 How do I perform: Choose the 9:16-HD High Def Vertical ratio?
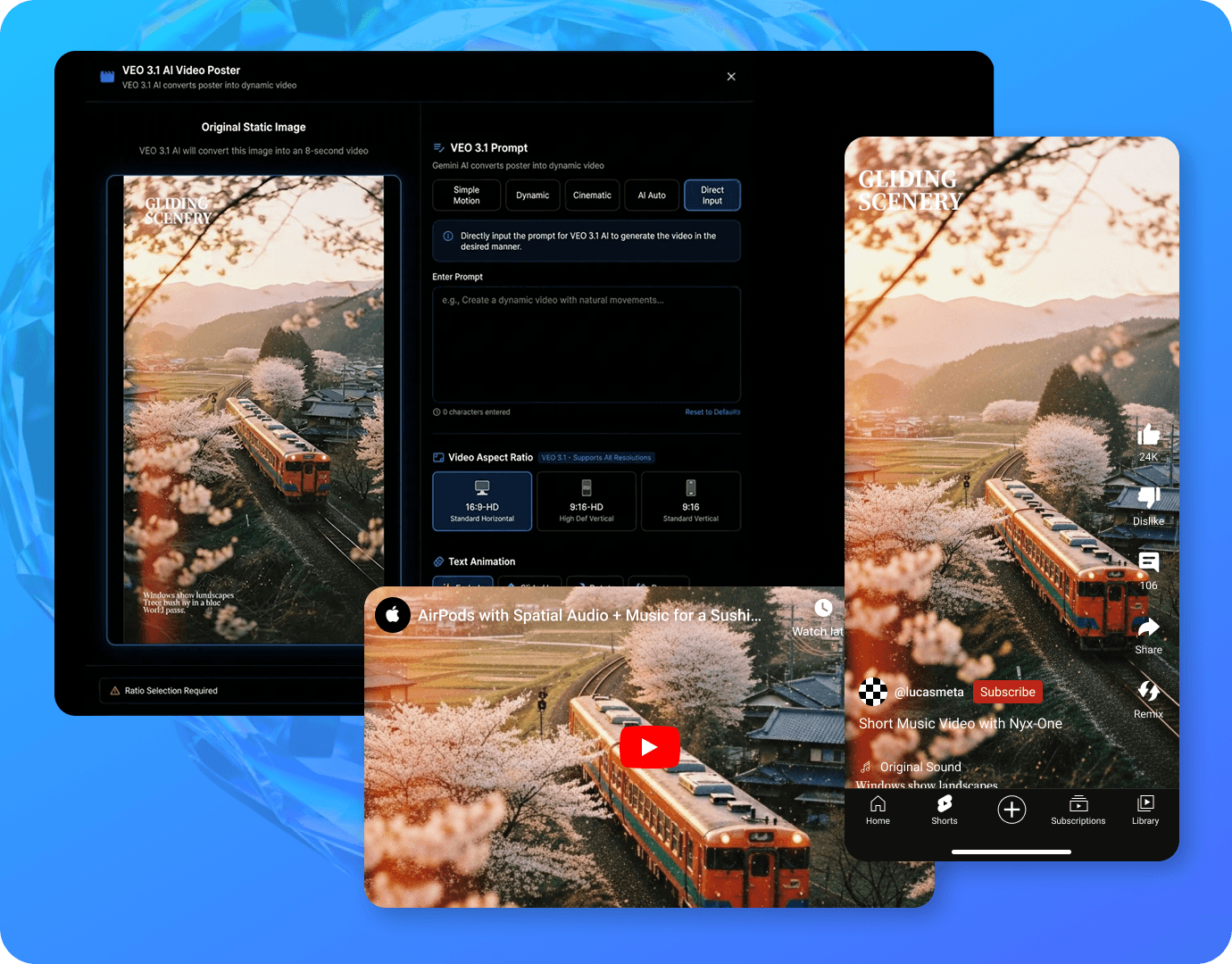[x=587, y=502]
